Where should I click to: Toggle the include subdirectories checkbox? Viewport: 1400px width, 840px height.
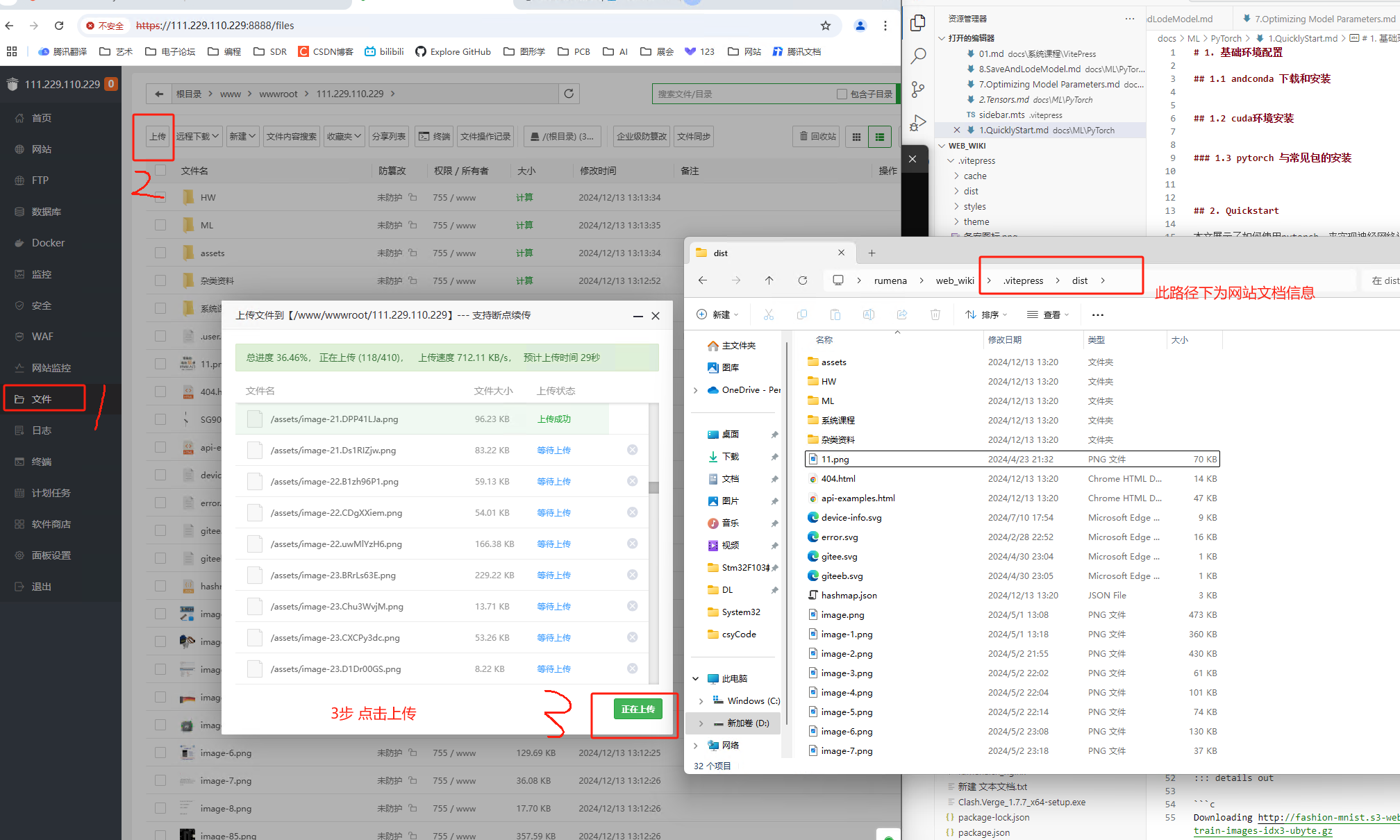coord(842,94)
